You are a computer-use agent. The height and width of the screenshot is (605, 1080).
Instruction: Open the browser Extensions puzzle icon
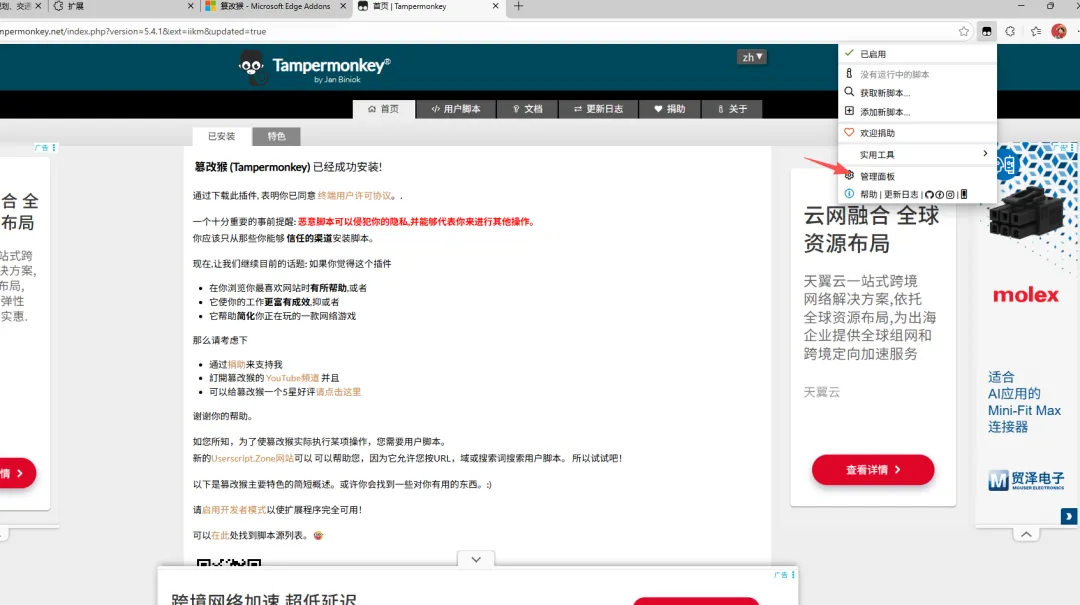point(1010,31)
